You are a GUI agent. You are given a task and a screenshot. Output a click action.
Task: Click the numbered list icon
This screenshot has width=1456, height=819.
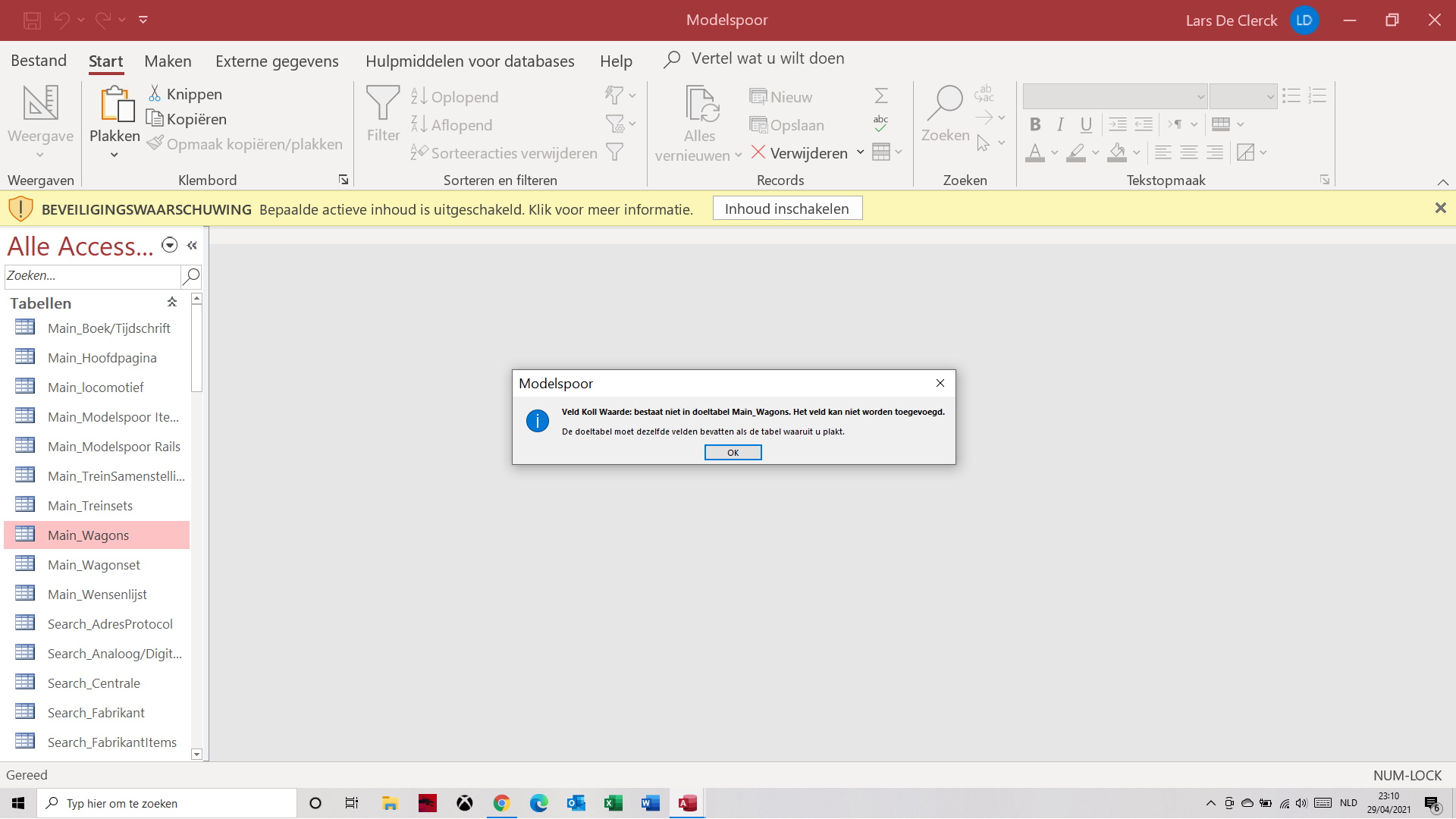pyautogui.click(x=1318, y=96)
